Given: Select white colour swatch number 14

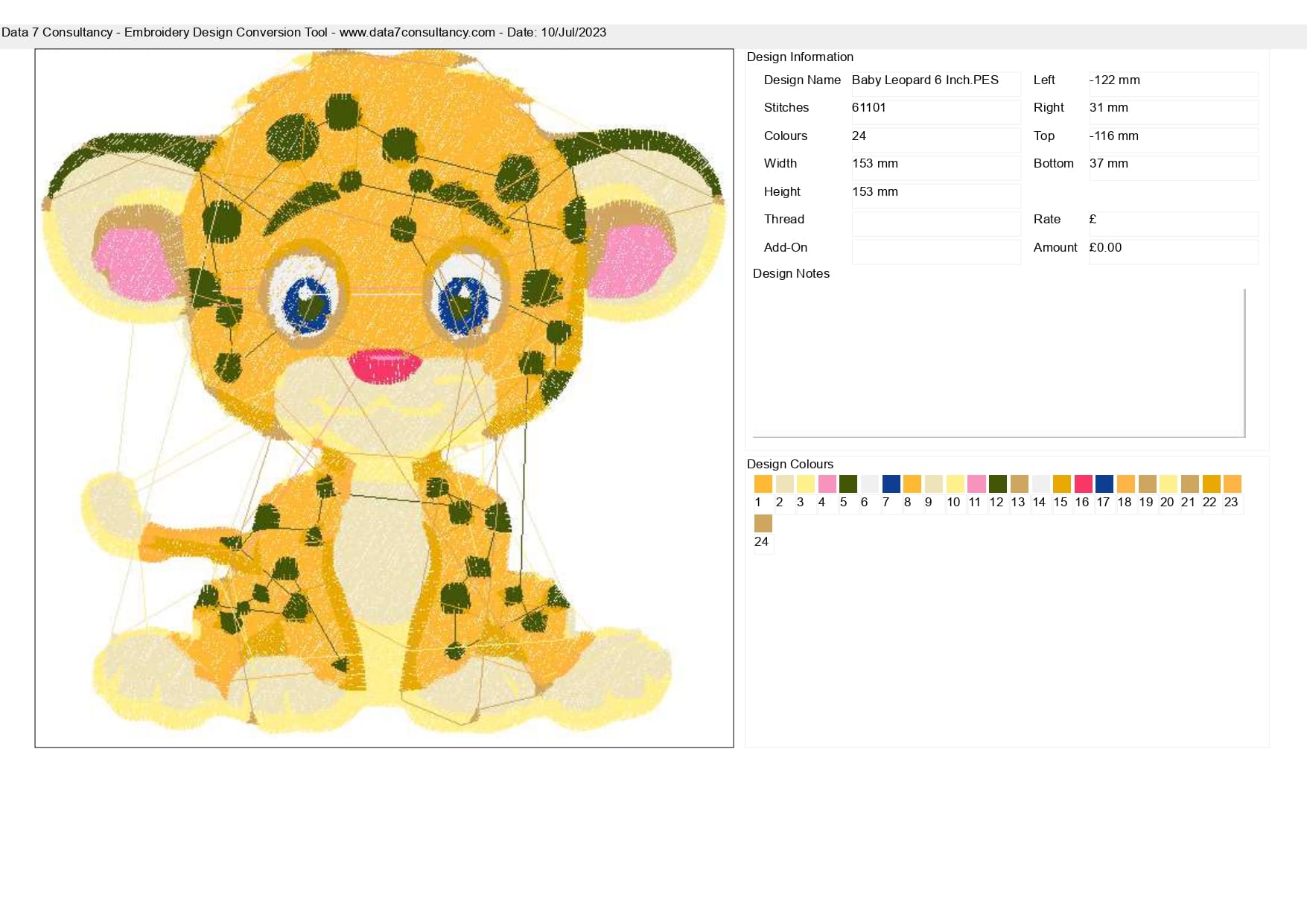Looking at the screenshot, I should point(1040,484).
